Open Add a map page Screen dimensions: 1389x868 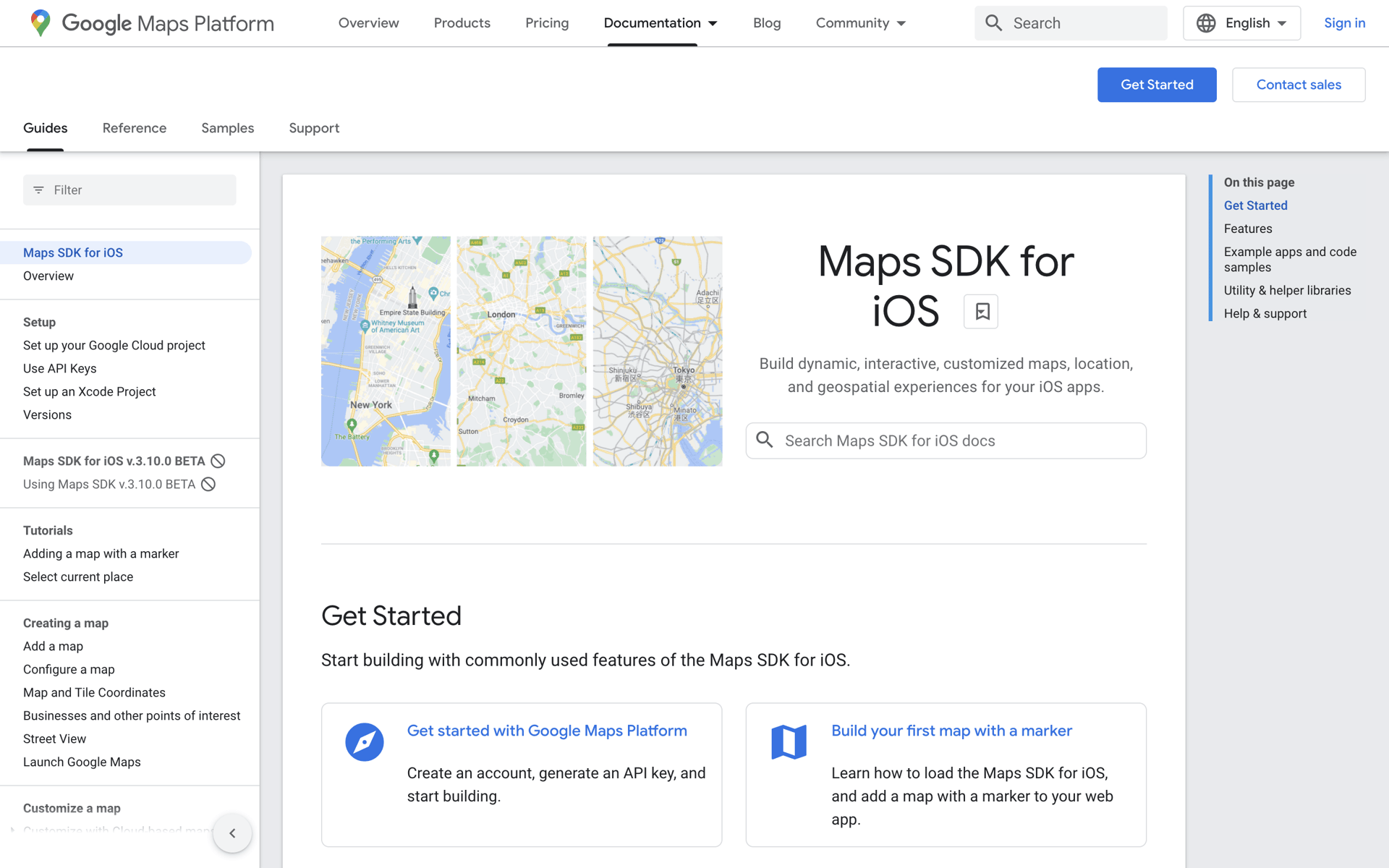(x=53, y=646)
